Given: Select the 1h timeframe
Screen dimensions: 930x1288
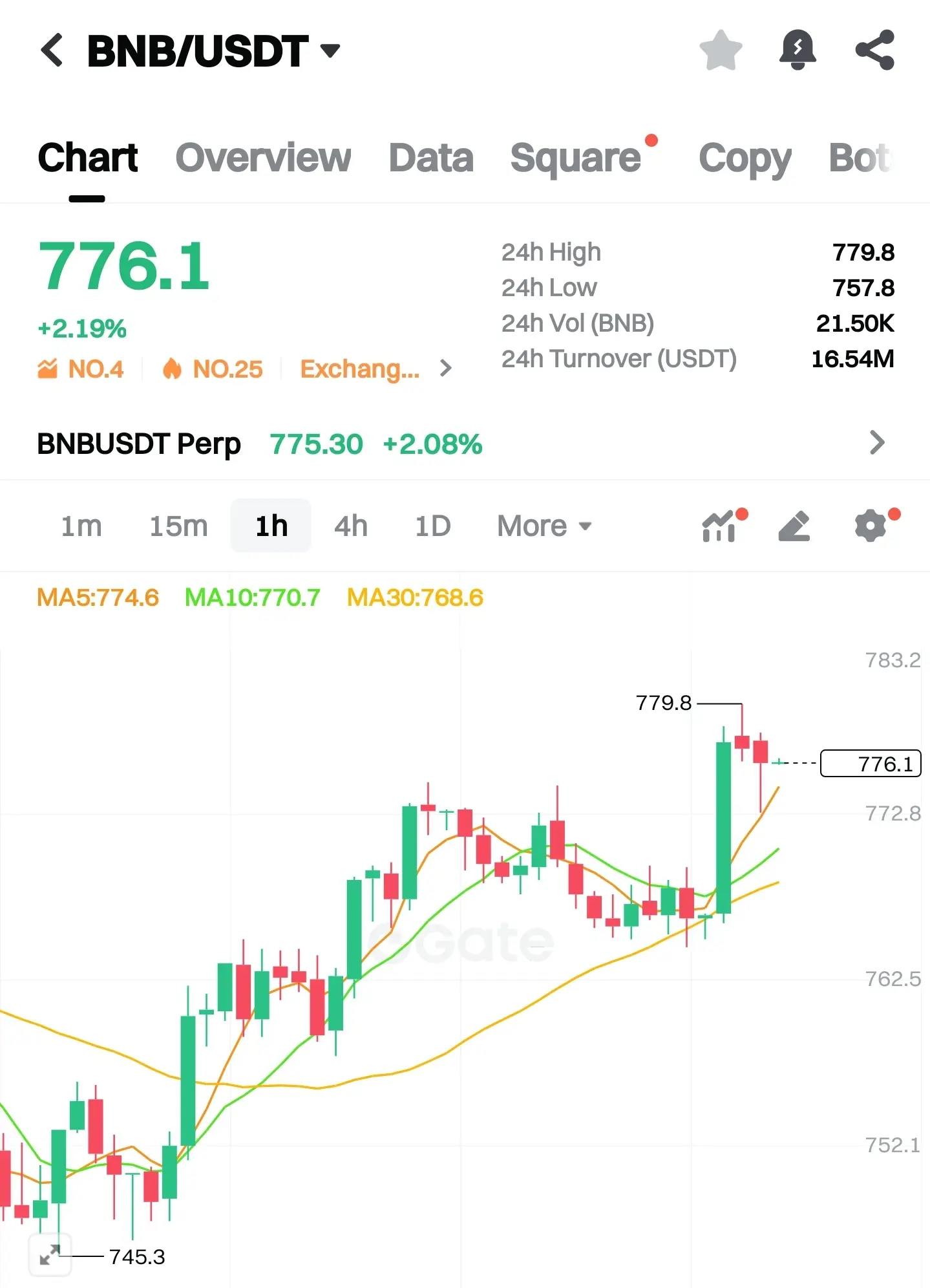Looking at the screenshot, I should point(271,526).
